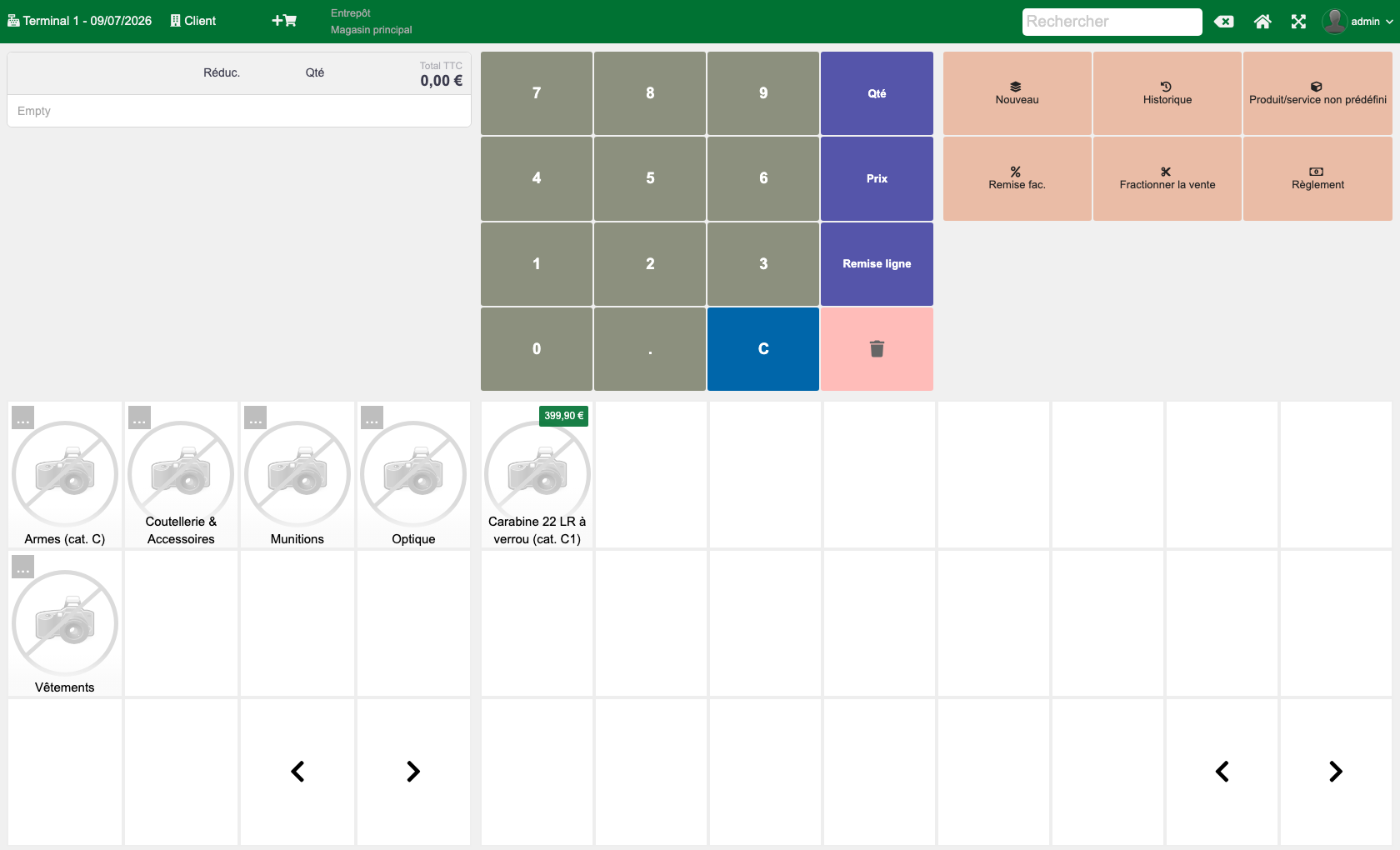Screen dimensions: 1400x850
Task: Click Fractionner la vente button
Action: click(x=1167, y=178)
